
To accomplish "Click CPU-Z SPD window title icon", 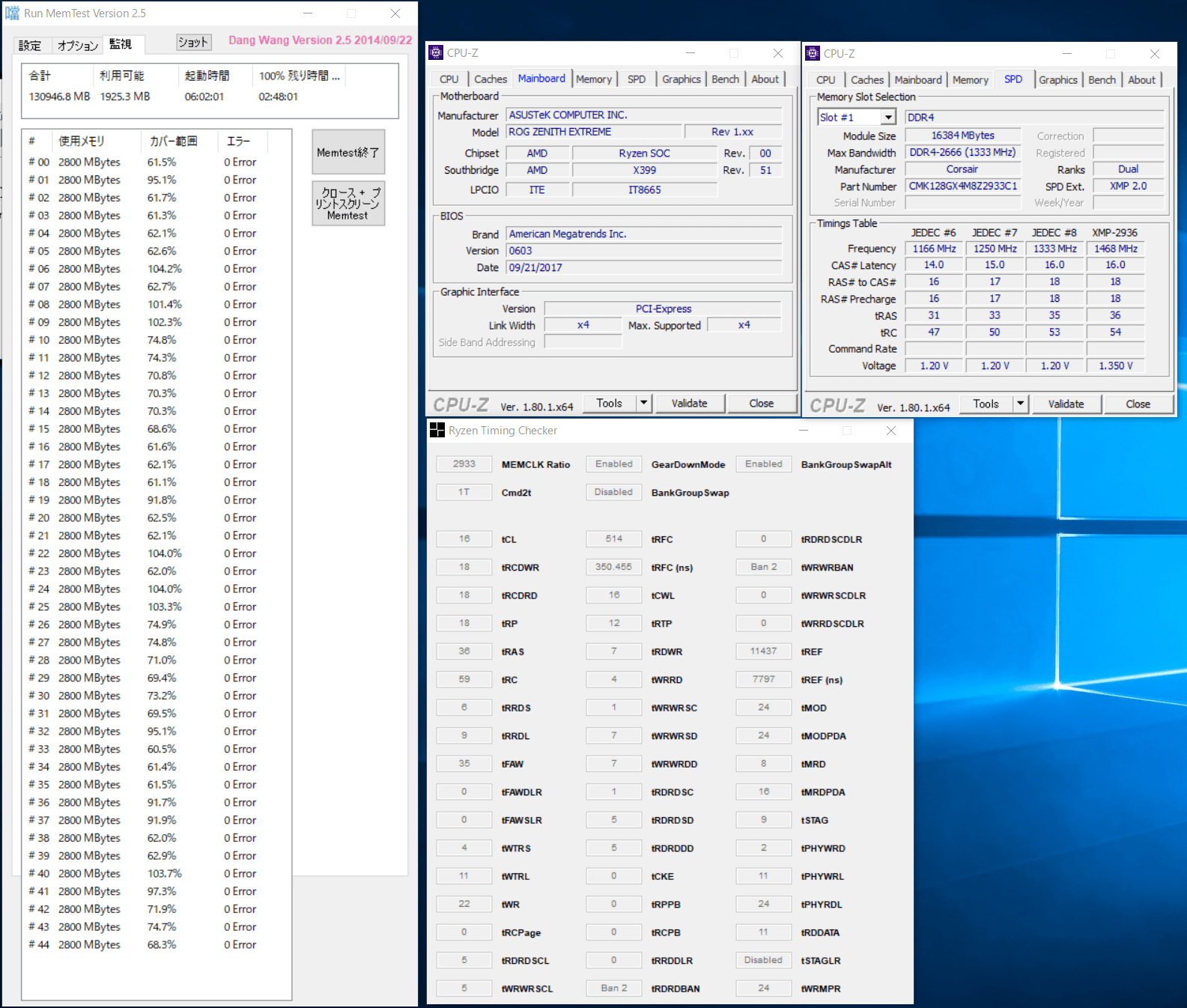I will (x=813, y=53).
